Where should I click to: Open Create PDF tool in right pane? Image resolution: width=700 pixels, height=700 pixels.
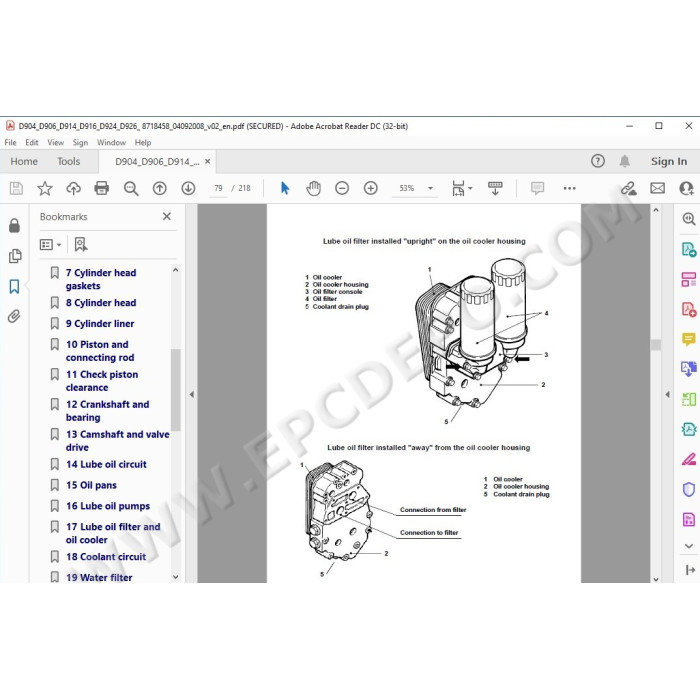click(689, 309)
